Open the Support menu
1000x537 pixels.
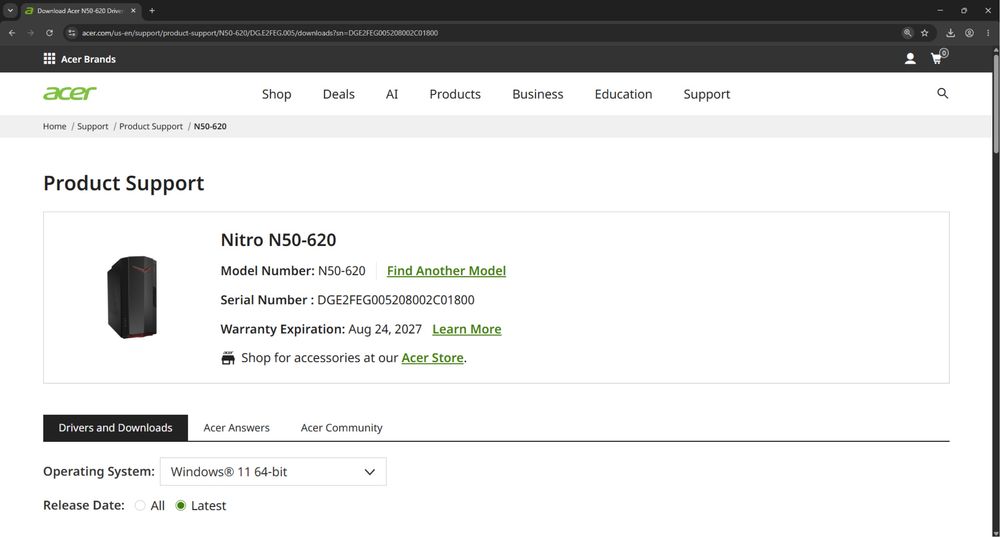coord(707,94)
